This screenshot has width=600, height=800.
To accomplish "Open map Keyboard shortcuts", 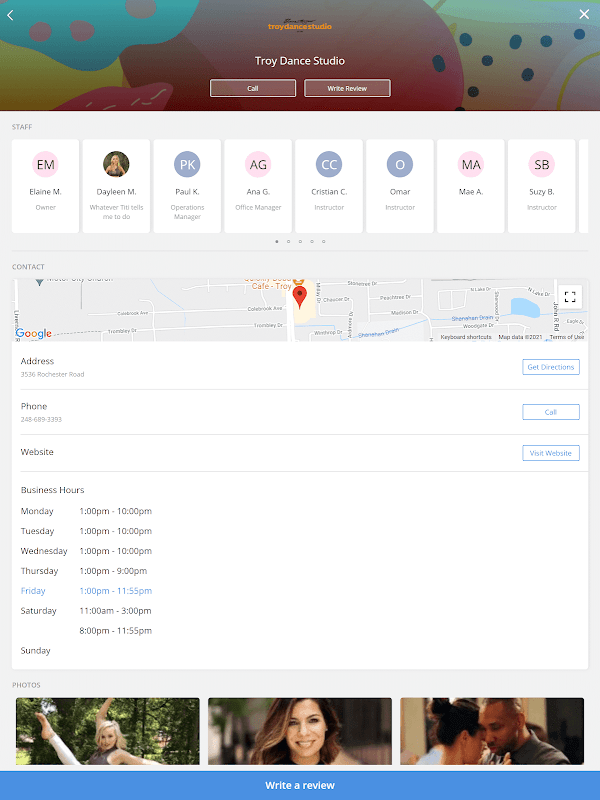I will coord(466,337).
